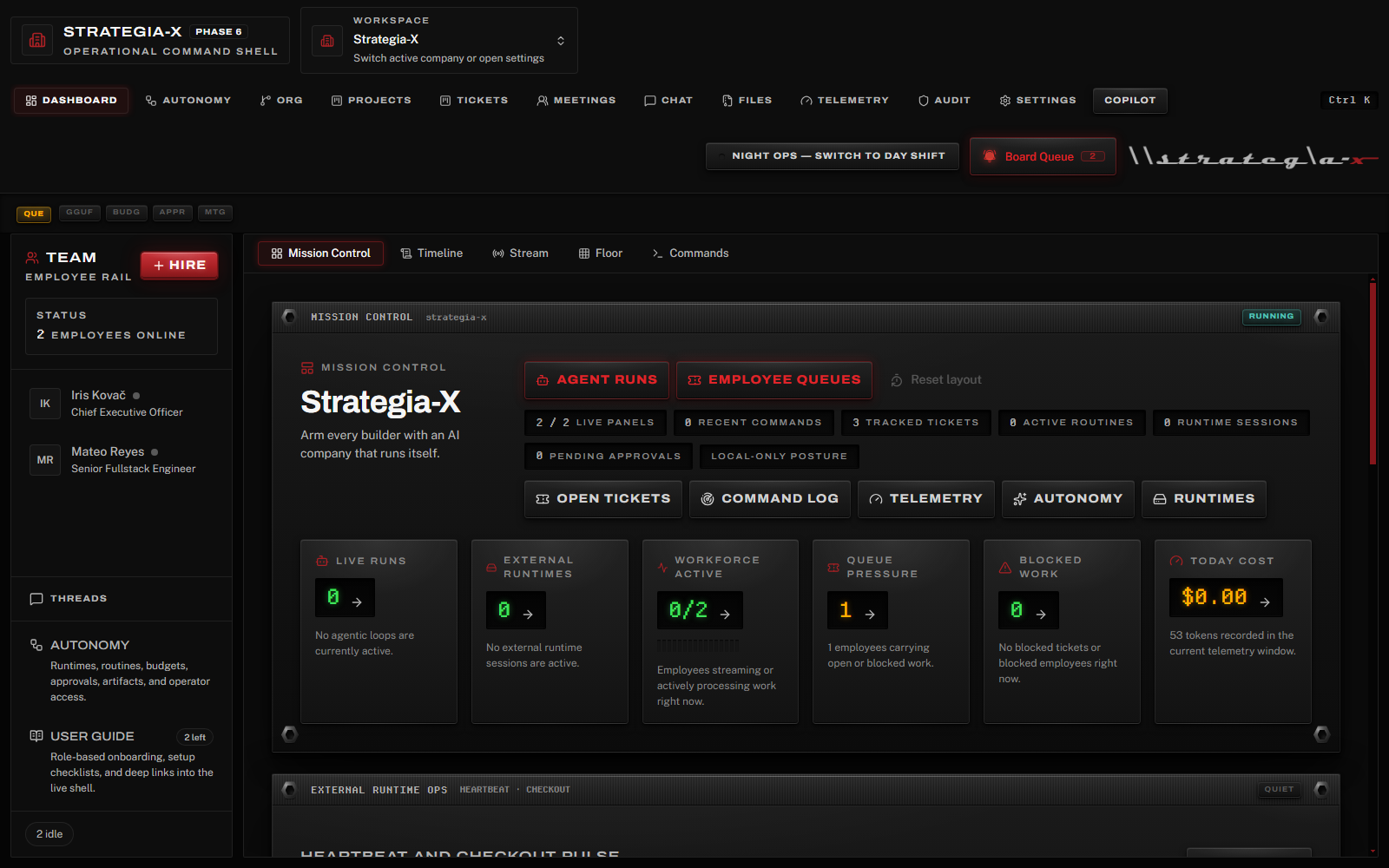Select the BUDG filter chip
1389x868 pixels.
(126, 213)
